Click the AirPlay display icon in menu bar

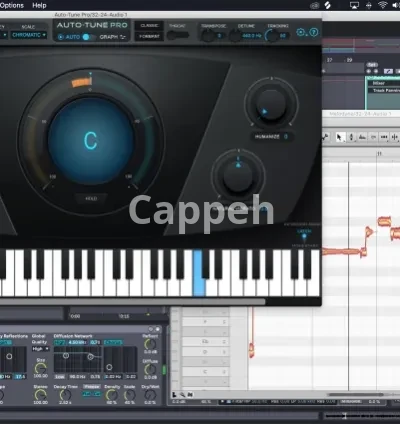click(354, 5)
